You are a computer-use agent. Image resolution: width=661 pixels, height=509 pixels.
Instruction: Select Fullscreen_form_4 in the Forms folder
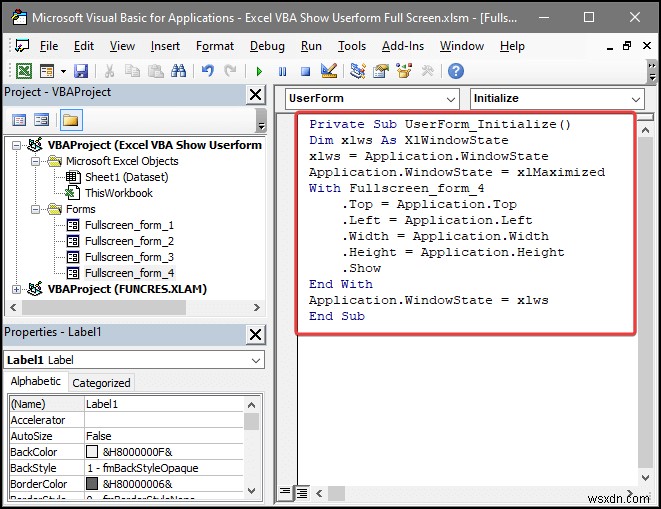pyautogui.click(x=129, y=273)
